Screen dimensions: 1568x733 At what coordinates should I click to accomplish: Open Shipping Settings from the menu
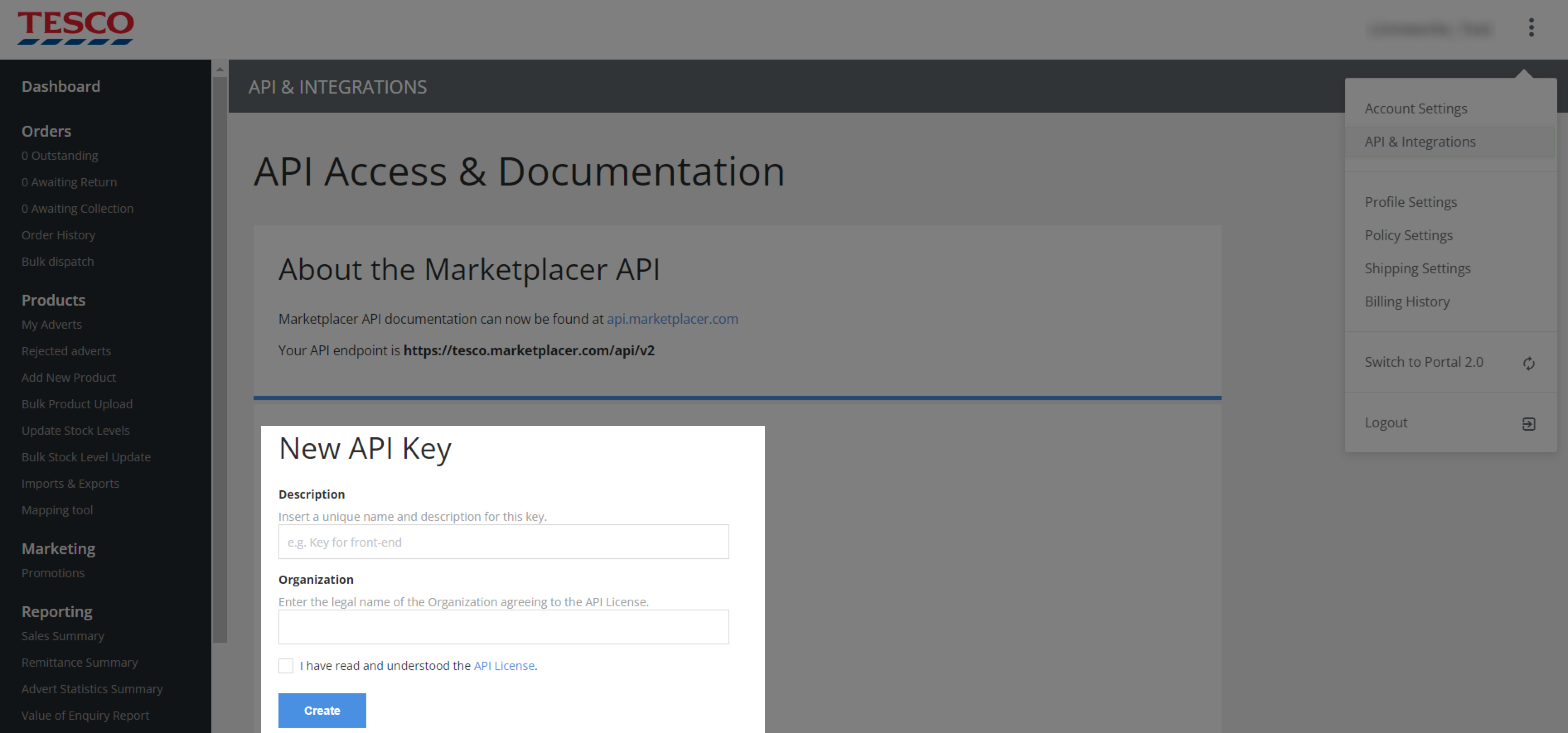point(1418,268)
